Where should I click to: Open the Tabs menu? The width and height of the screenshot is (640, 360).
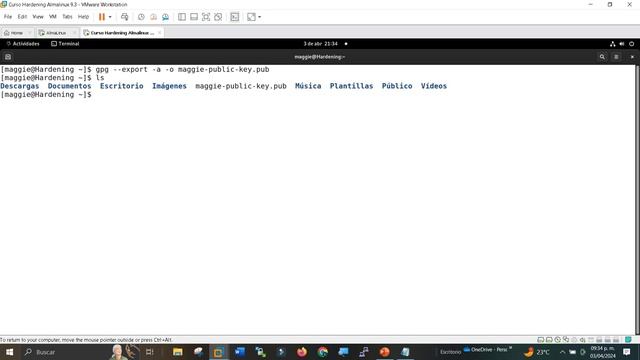coord(67,17)
